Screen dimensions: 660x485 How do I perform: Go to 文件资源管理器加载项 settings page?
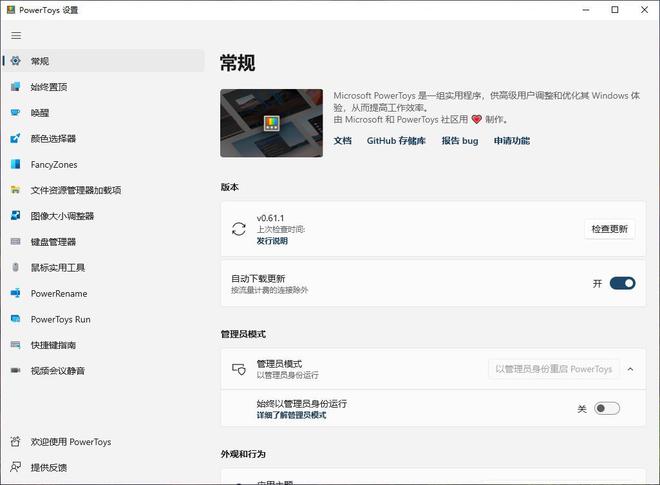click(x=104, y=190)
